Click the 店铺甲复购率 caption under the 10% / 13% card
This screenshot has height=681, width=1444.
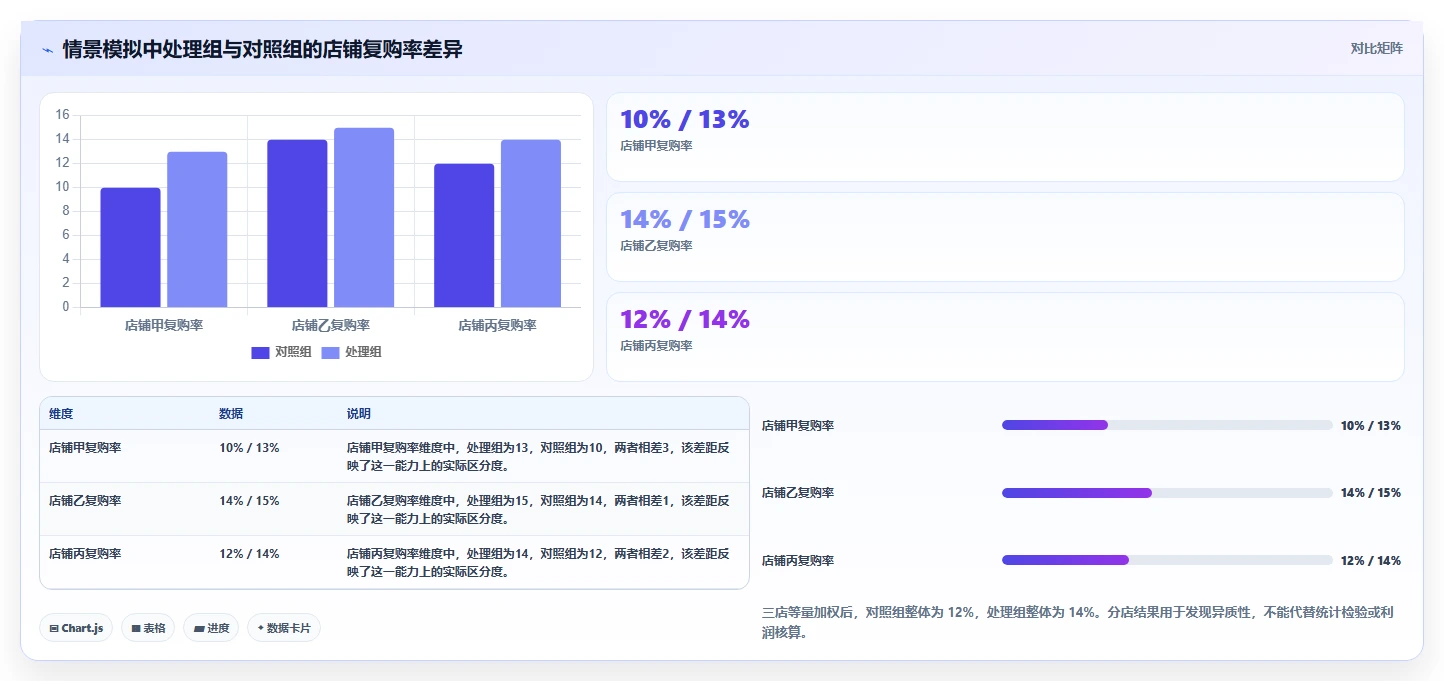pyautogui.click(x=656, y=146)
